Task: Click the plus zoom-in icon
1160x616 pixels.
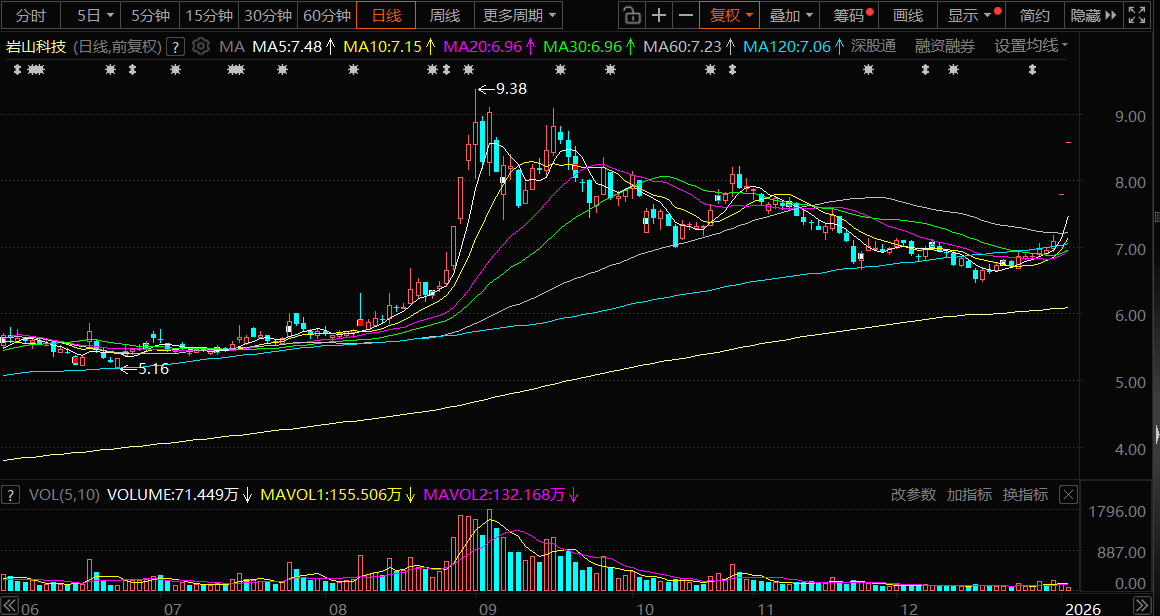Action: pos(658,15)
